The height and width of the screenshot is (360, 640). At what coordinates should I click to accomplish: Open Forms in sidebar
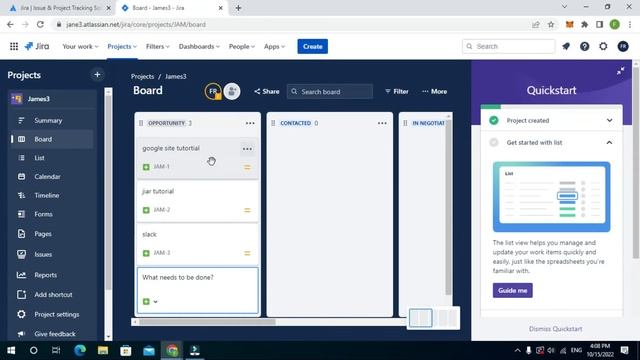pyautogui.click(x=51, y=214)
